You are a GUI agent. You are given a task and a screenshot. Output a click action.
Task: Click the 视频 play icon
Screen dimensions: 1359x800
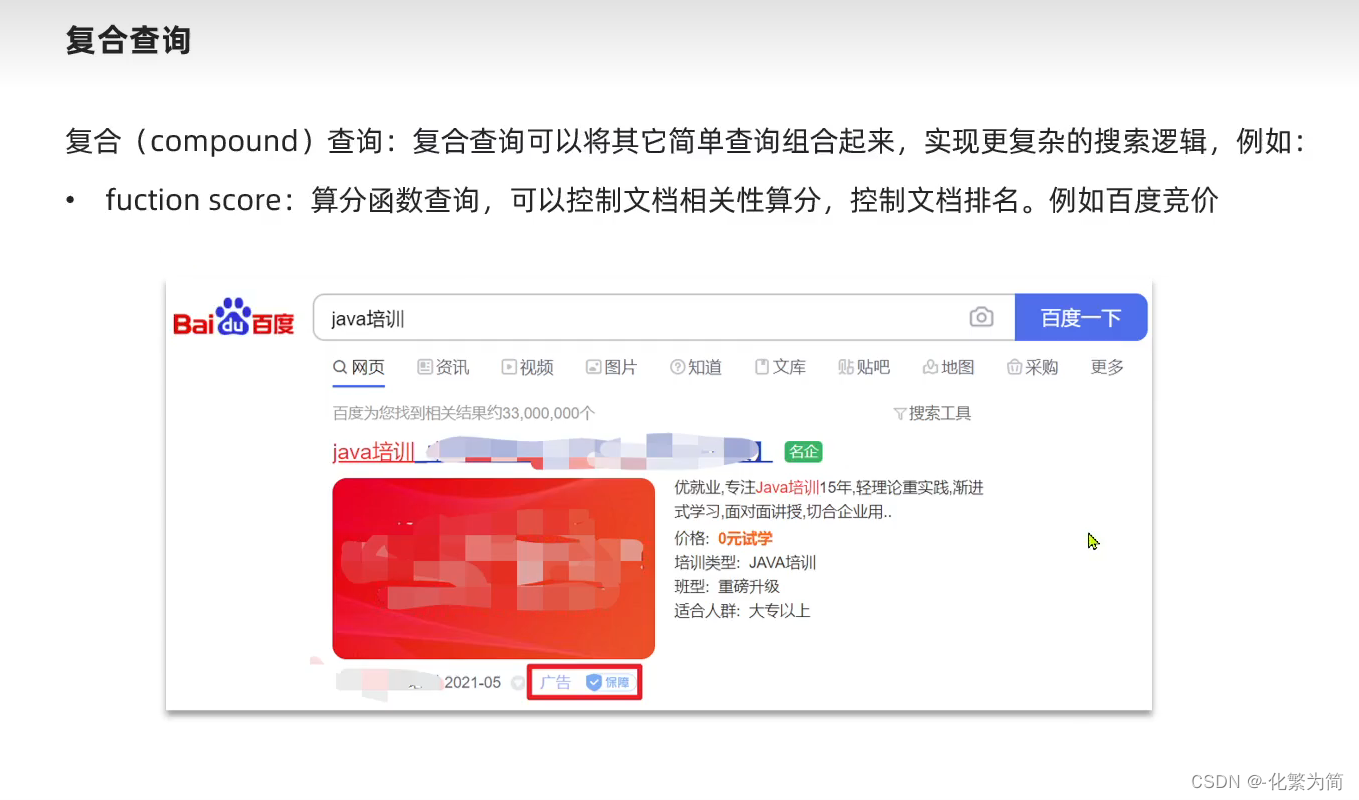point(509,368)
